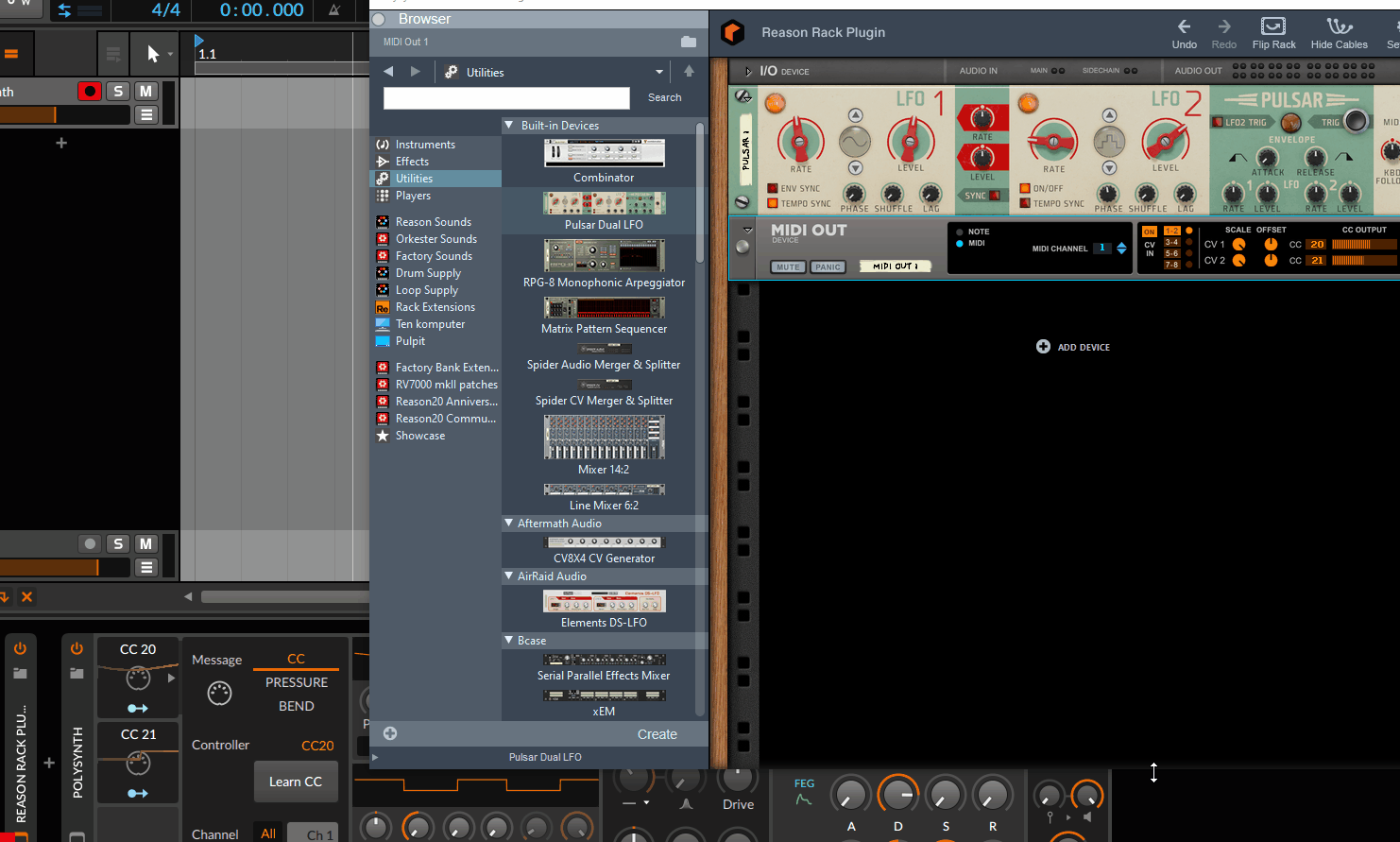Click the orange Reason Rack Plugin logo

pos(733,32)
